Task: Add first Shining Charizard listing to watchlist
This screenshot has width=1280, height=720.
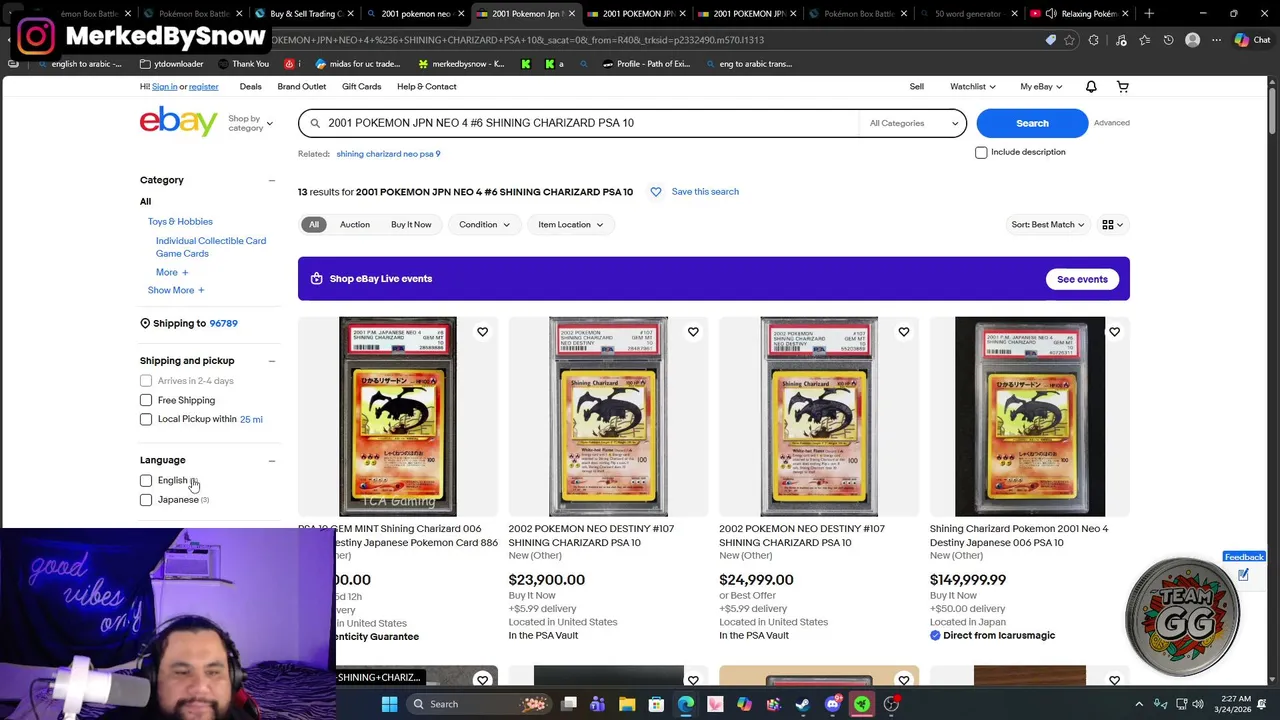Action: click(482, 332)
